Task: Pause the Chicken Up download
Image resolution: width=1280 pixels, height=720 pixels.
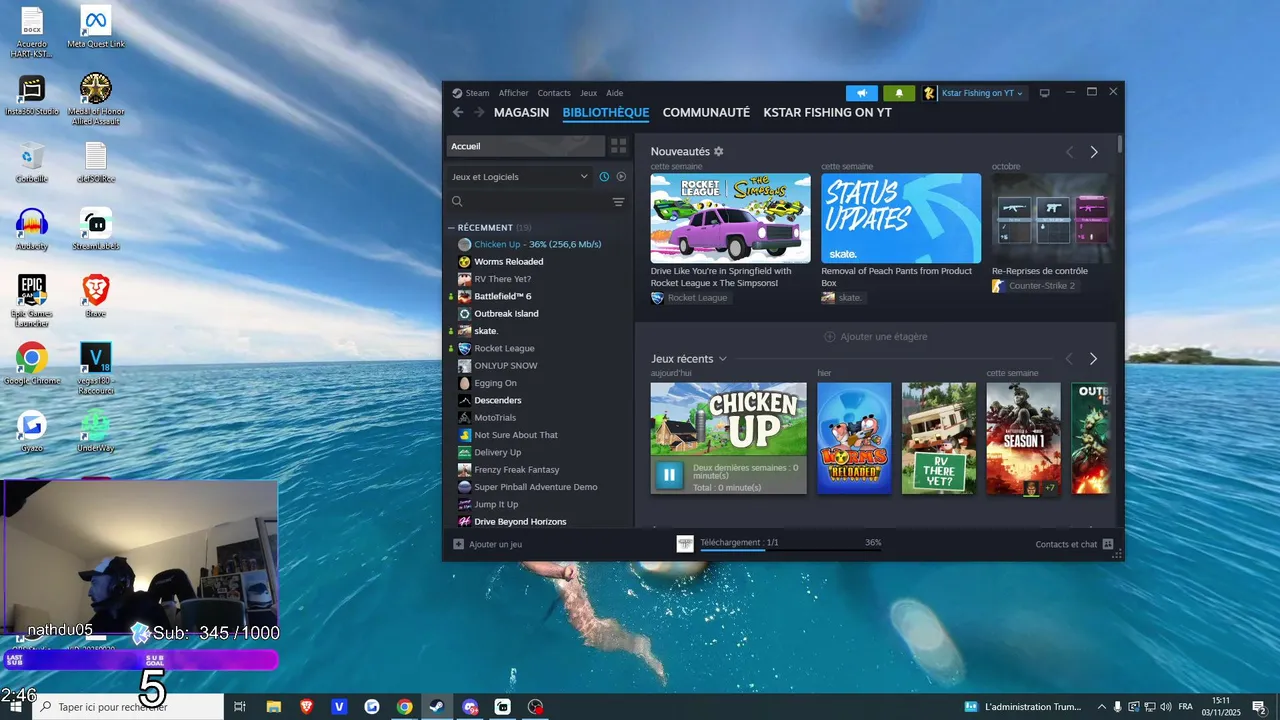Action: point(669,474)
